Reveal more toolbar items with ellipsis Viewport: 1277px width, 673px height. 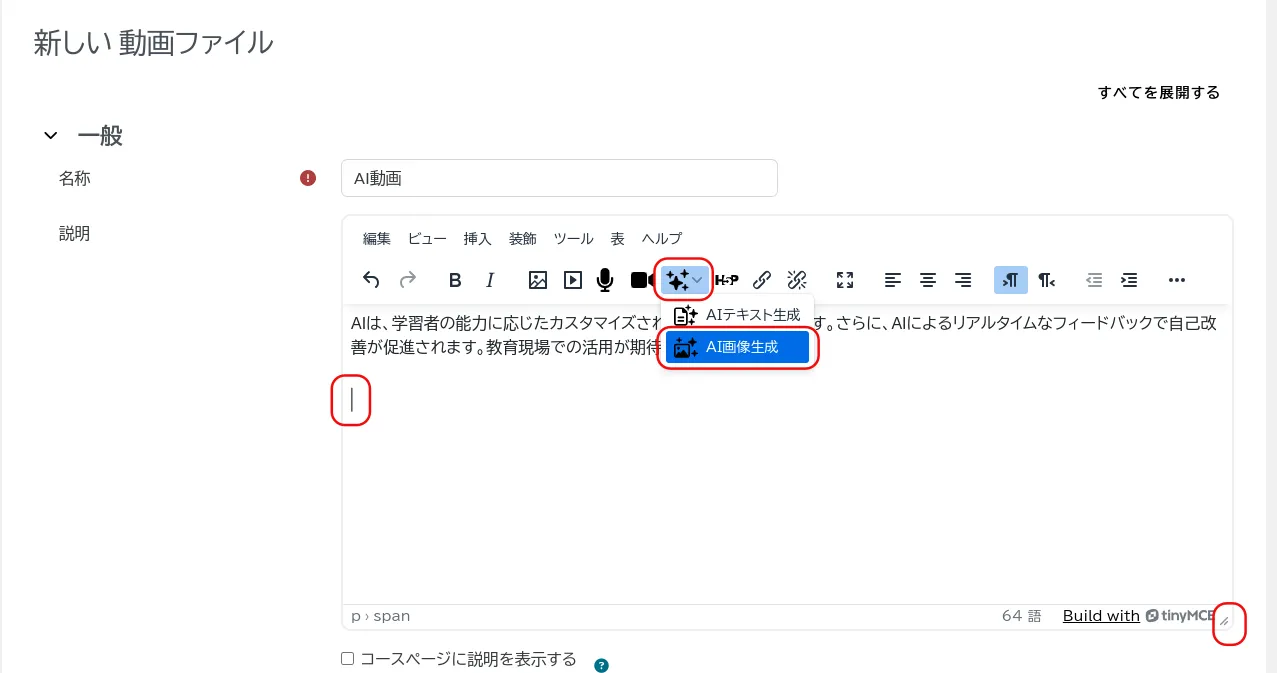pos(1177,280)
